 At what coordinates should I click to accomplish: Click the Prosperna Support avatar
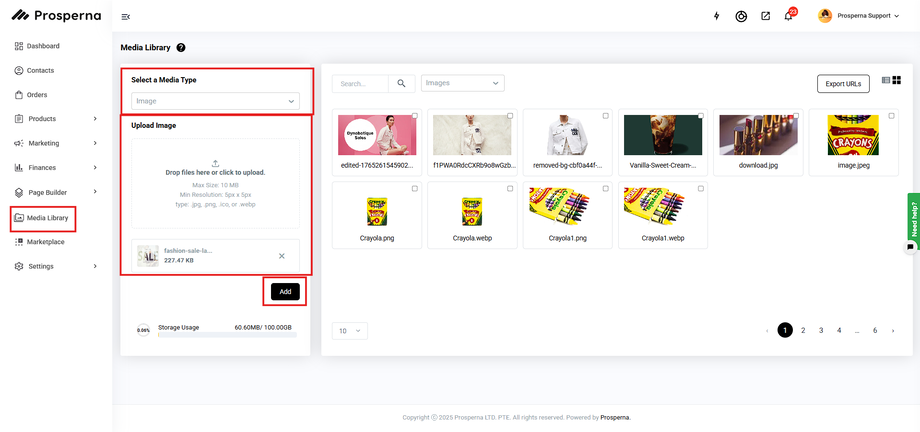[825, 16]
